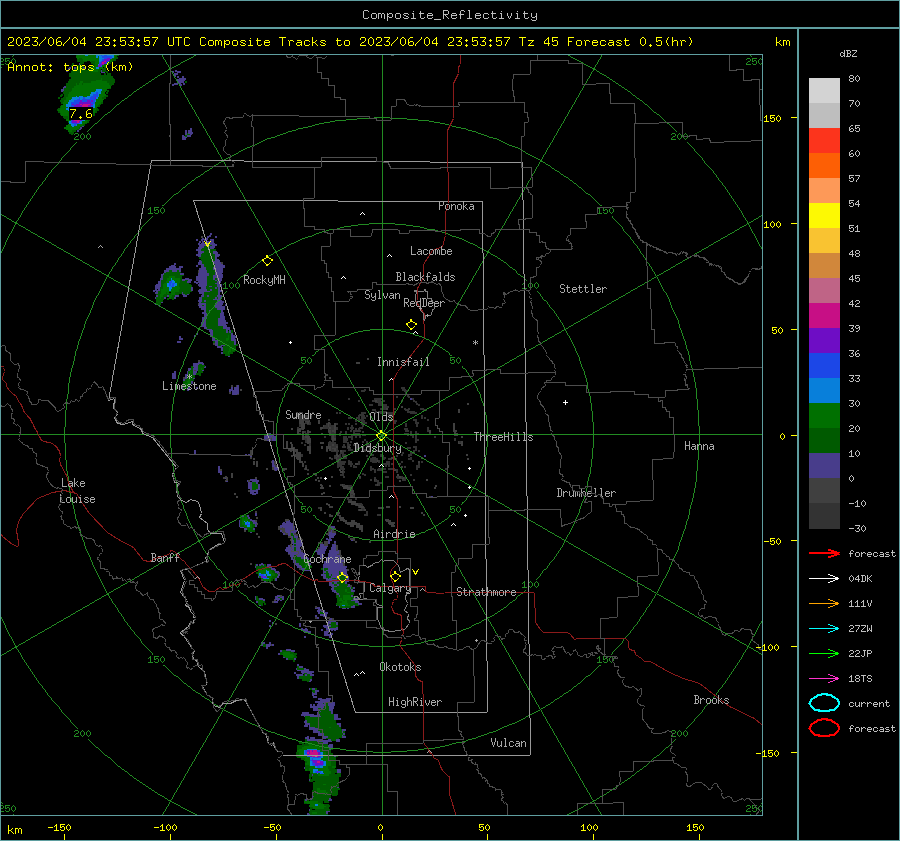The height and width of the screenshot is (841, 900).
Task: Click the cyan current ellipse legend icon
Action: pos(824,703)
